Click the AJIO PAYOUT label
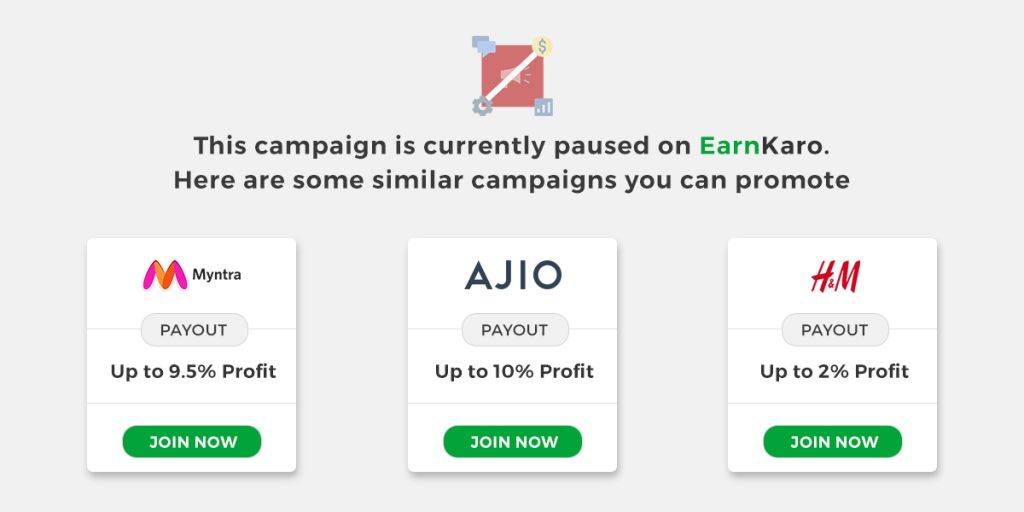 pyautogui.click(x=515, y=330)
